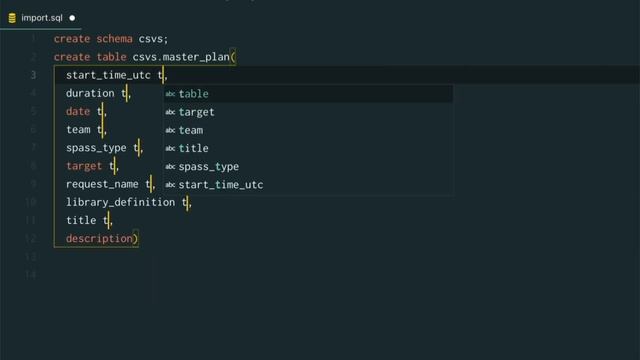The height and width of the screenshot is (360, 640).
Task: Click abc icon beside 'title' suggestion
Action: [x=170, y=149]
